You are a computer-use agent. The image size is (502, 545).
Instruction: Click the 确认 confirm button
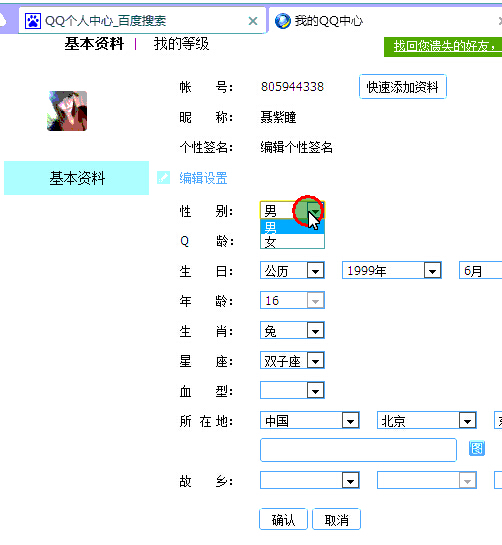(283, 520)
